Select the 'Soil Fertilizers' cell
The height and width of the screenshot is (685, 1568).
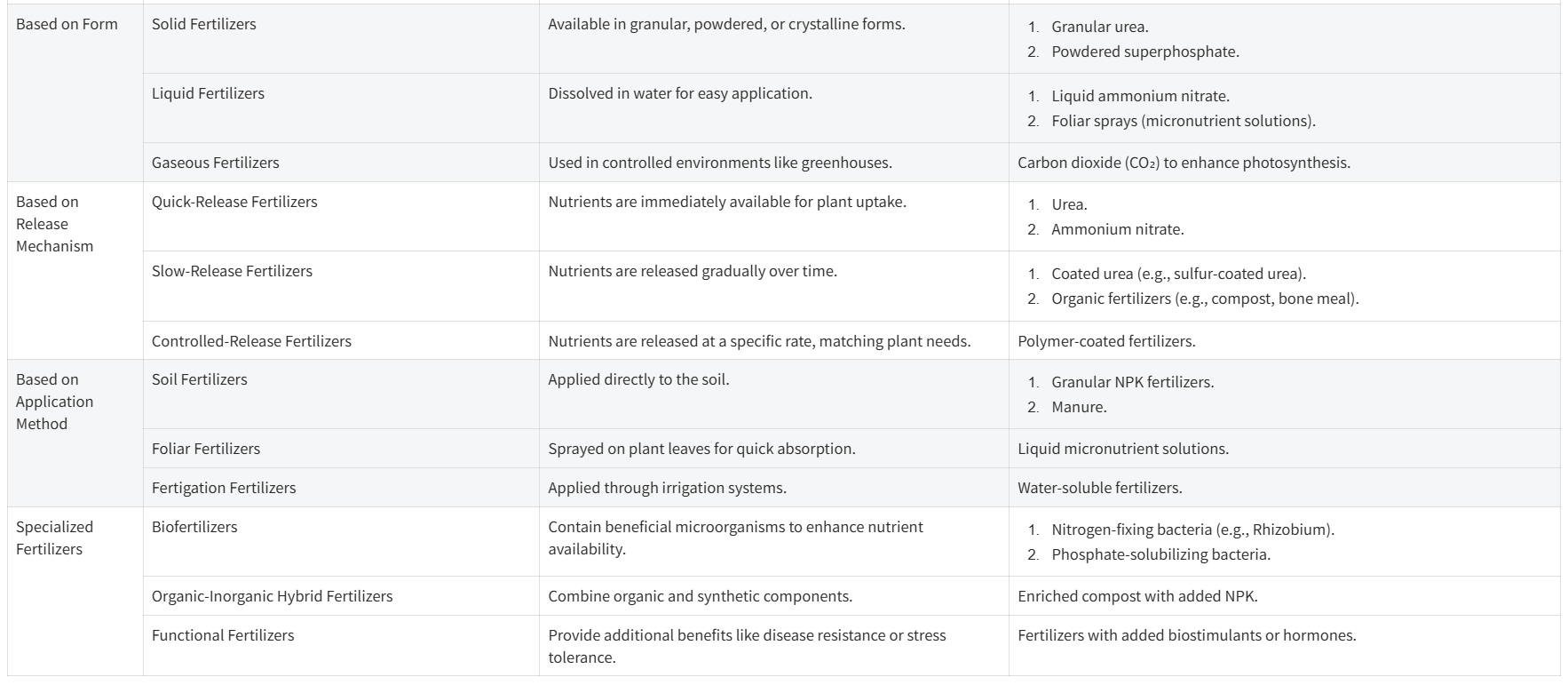199,380
